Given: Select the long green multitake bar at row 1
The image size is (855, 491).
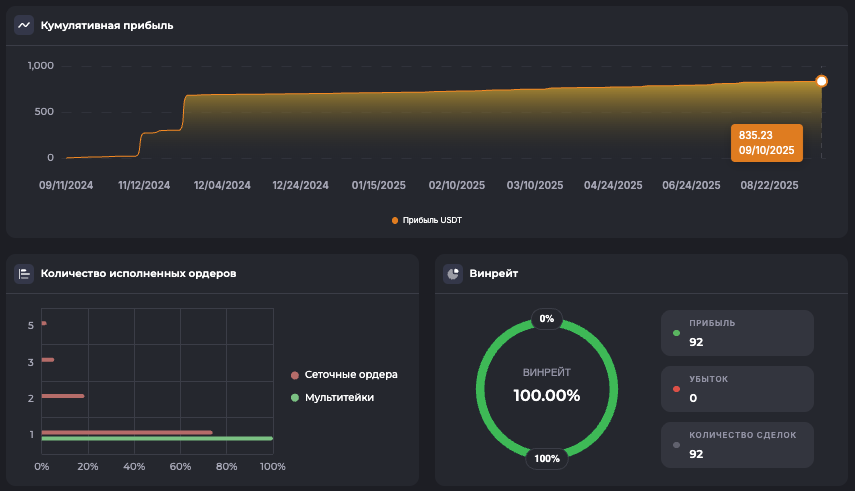Looking at the screenshot, I should (157, 439).
